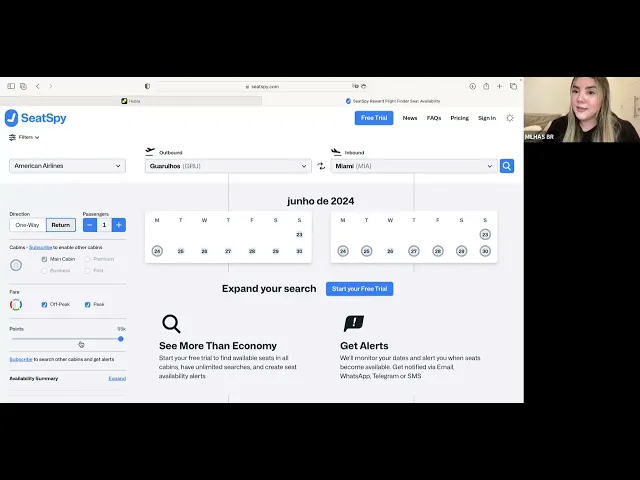Open the Sign in menu item
Screen dimensions: 640x480
(x=487, y=118)
